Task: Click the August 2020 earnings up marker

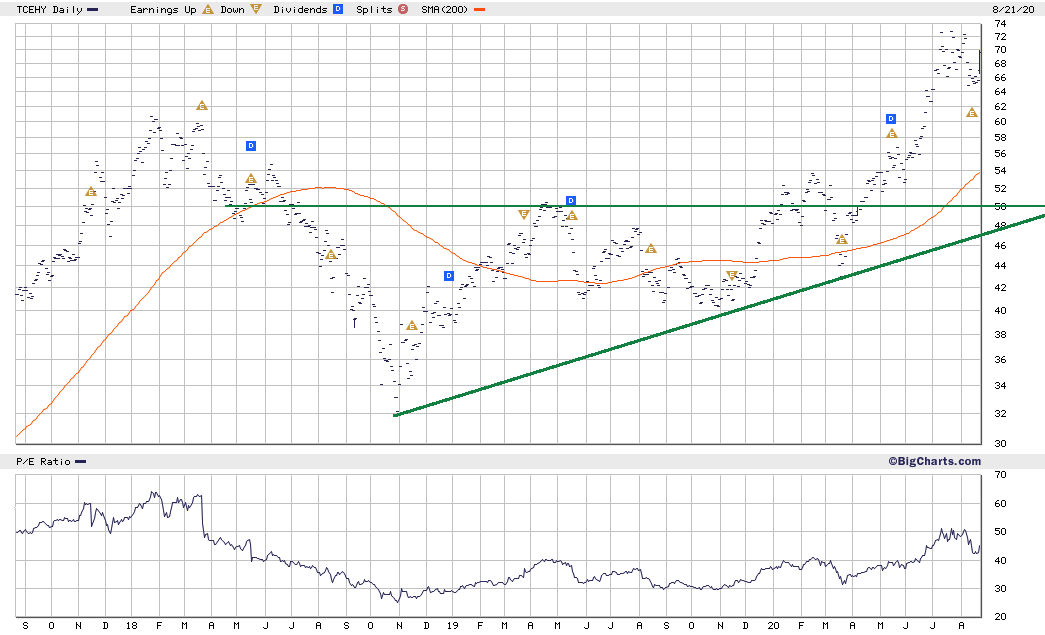Action: [x=971, y=113]
